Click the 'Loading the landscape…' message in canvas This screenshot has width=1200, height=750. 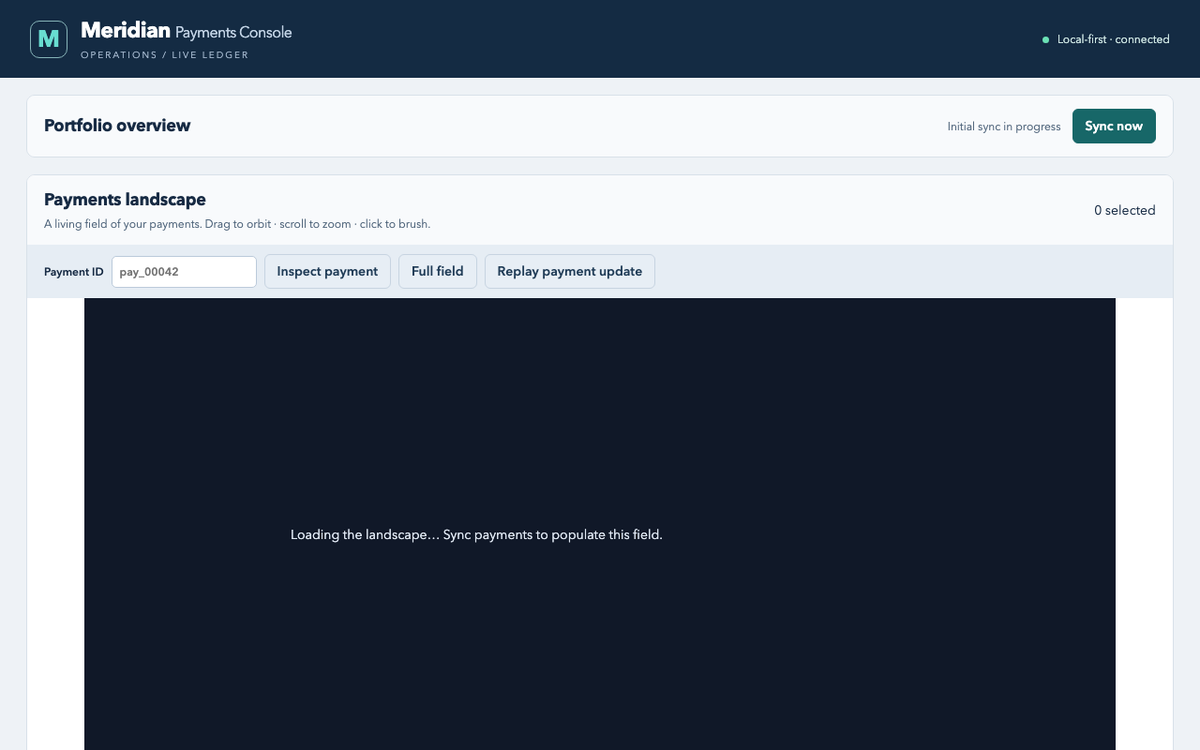click(x=477, y=535)
